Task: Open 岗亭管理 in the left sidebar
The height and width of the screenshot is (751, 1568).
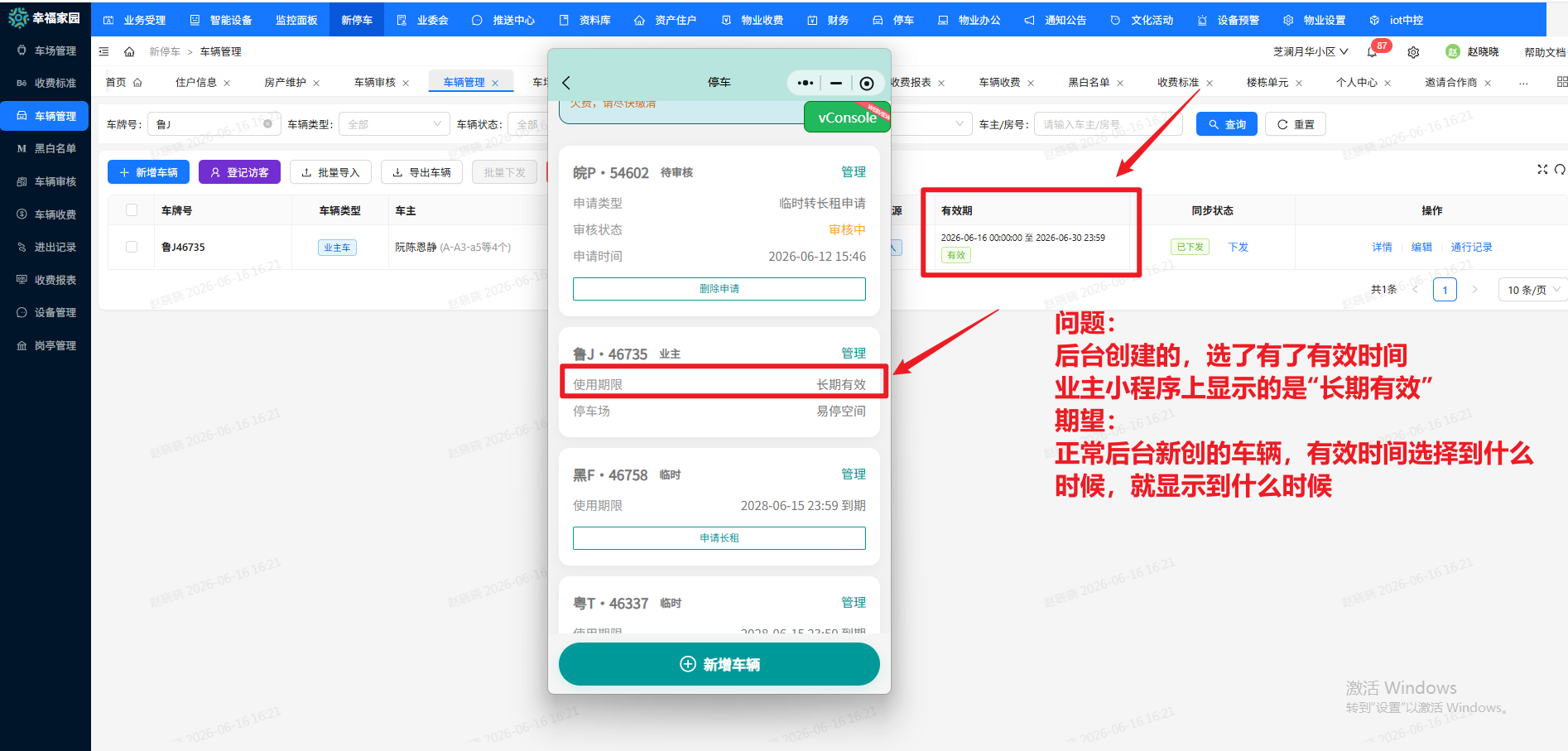Action: point(46,345)
